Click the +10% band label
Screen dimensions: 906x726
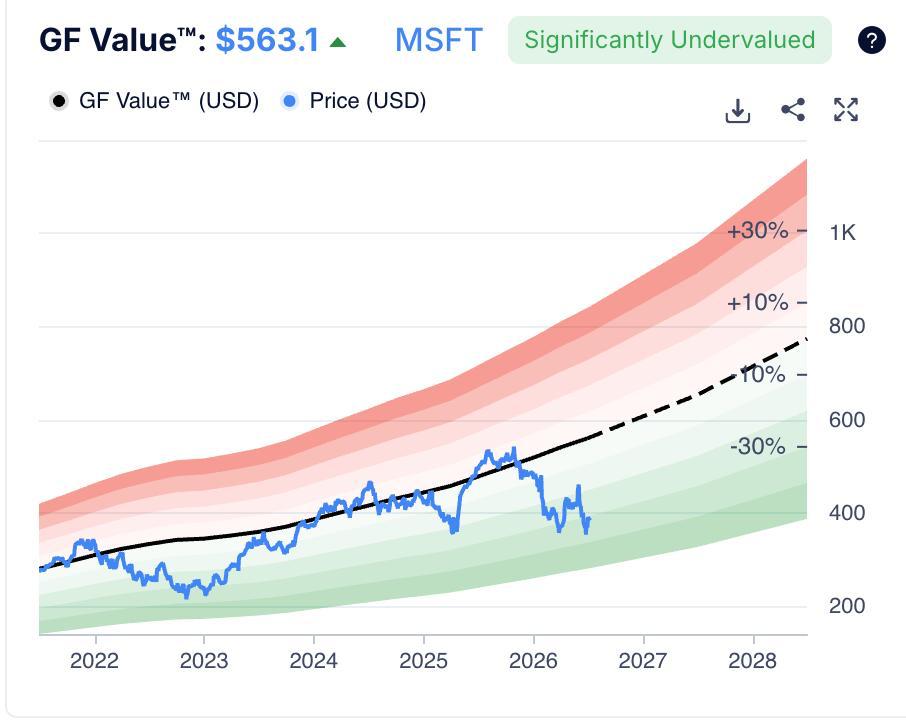758,303
